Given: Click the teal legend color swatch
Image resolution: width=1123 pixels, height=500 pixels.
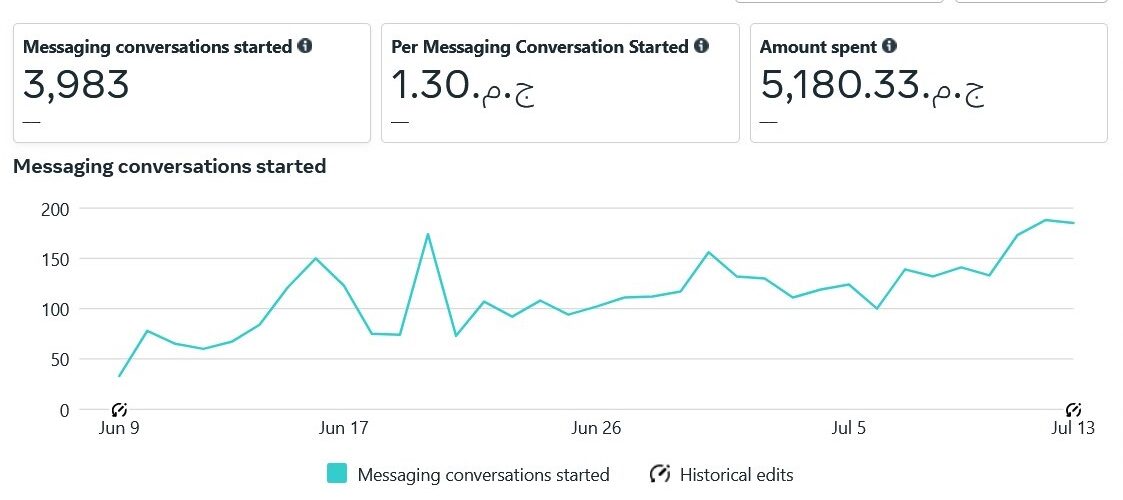Looking at the screenshot, I should (x=337, y=474).
